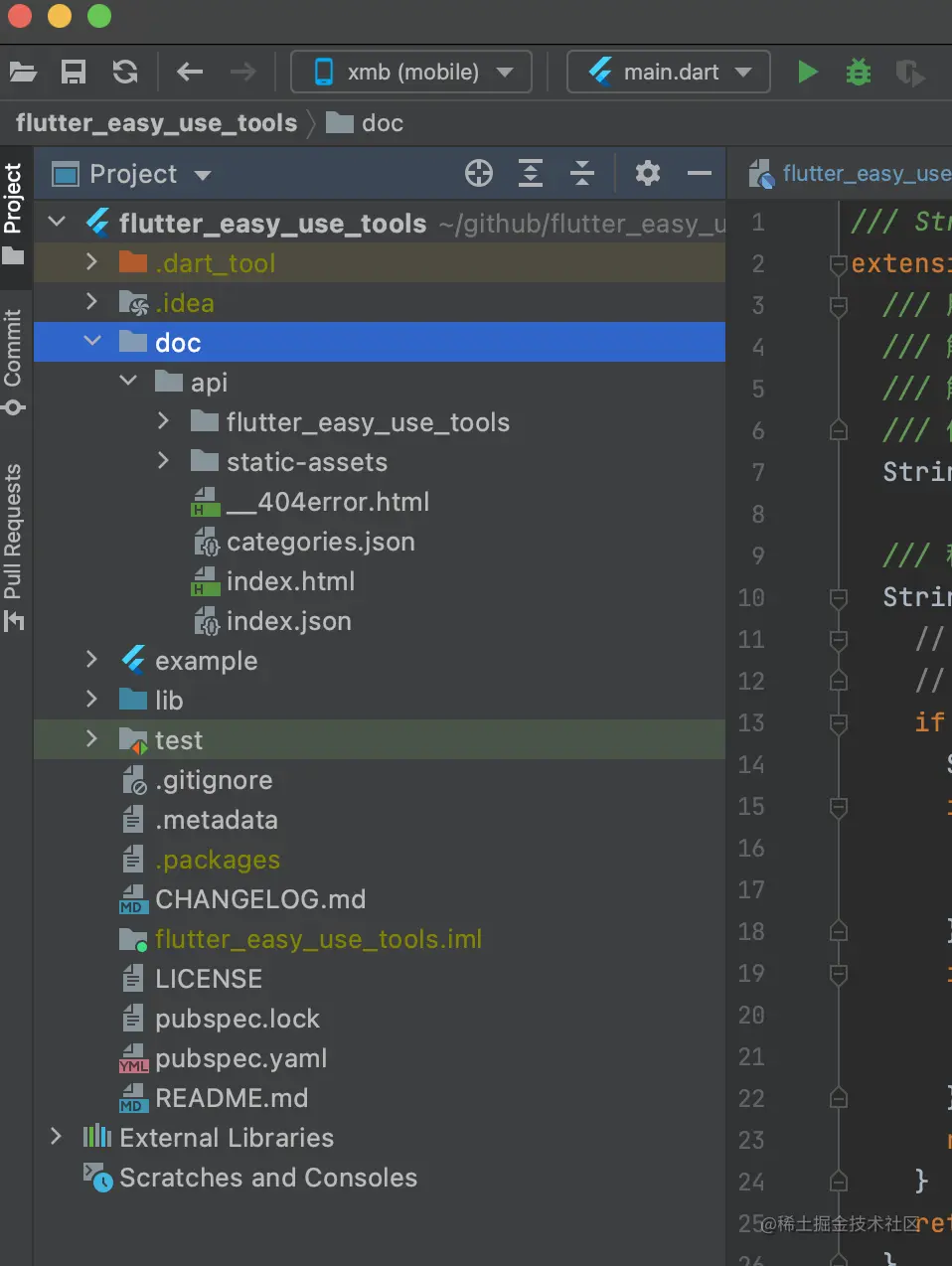Open the Pull Requests side tab
This screenshot has width=952, height=1266.
[x=14, y=547]
